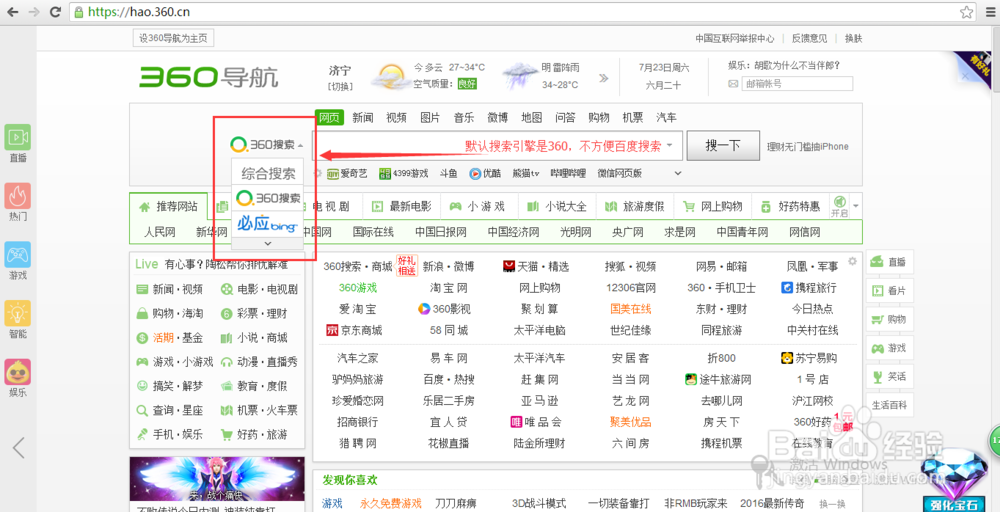This screenshot has width=1000, height=512.
Task: Collapse sidebar with left chevron arrow
Action: pyautogui.click(x=18, y=448)
